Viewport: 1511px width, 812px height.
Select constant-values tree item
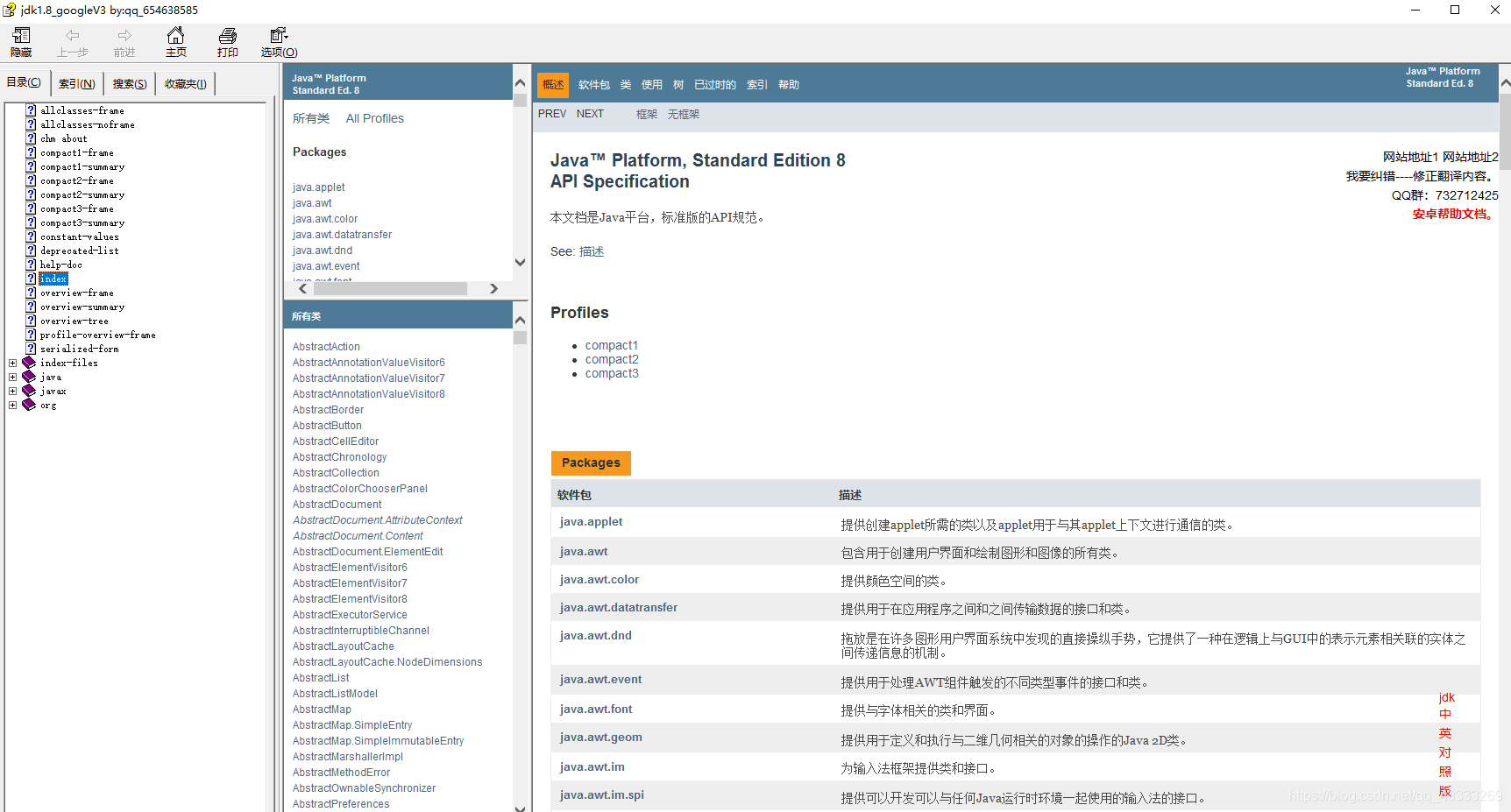pyautogui.click(x=80, y=237)
